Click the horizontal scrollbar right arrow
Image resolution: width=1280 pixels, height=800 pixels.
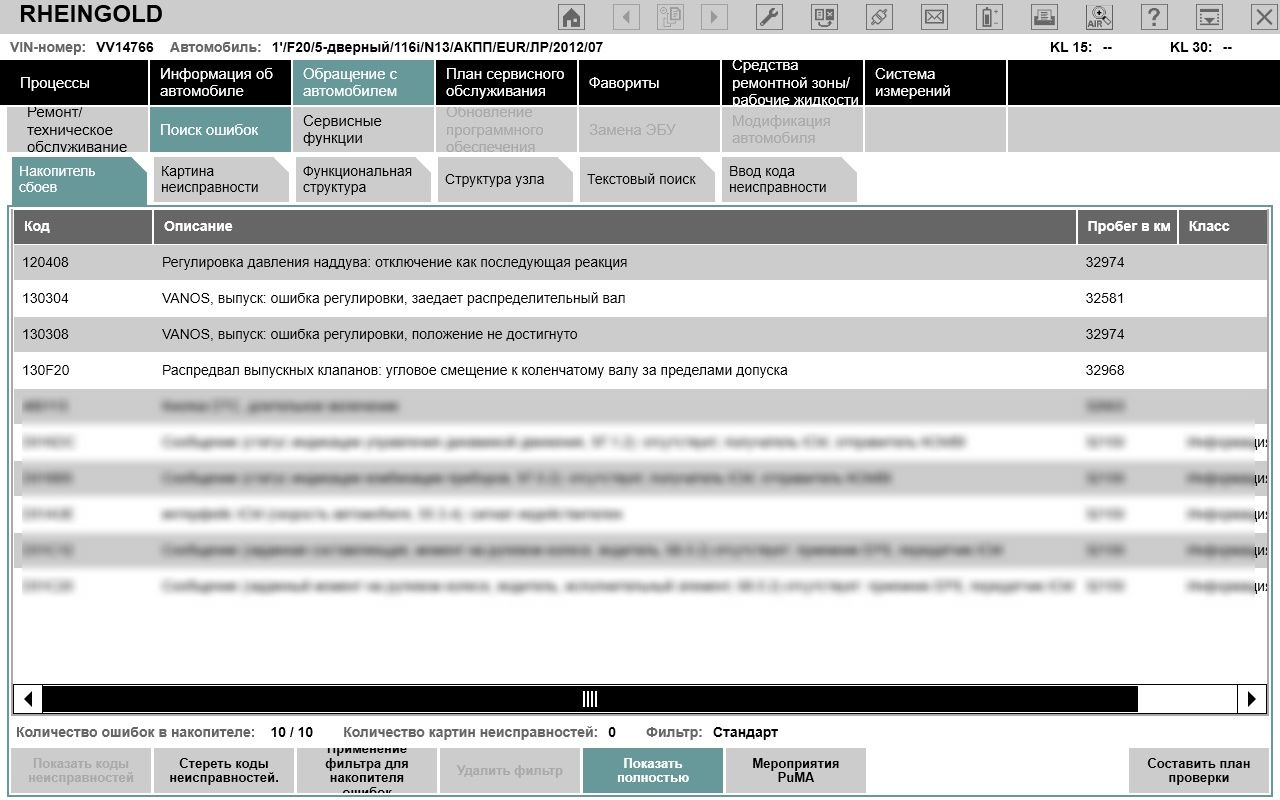1252,699
